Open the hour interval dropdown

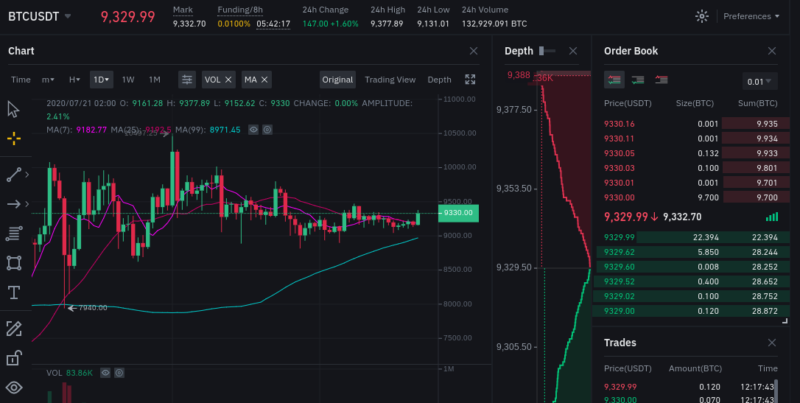point(74,80)
